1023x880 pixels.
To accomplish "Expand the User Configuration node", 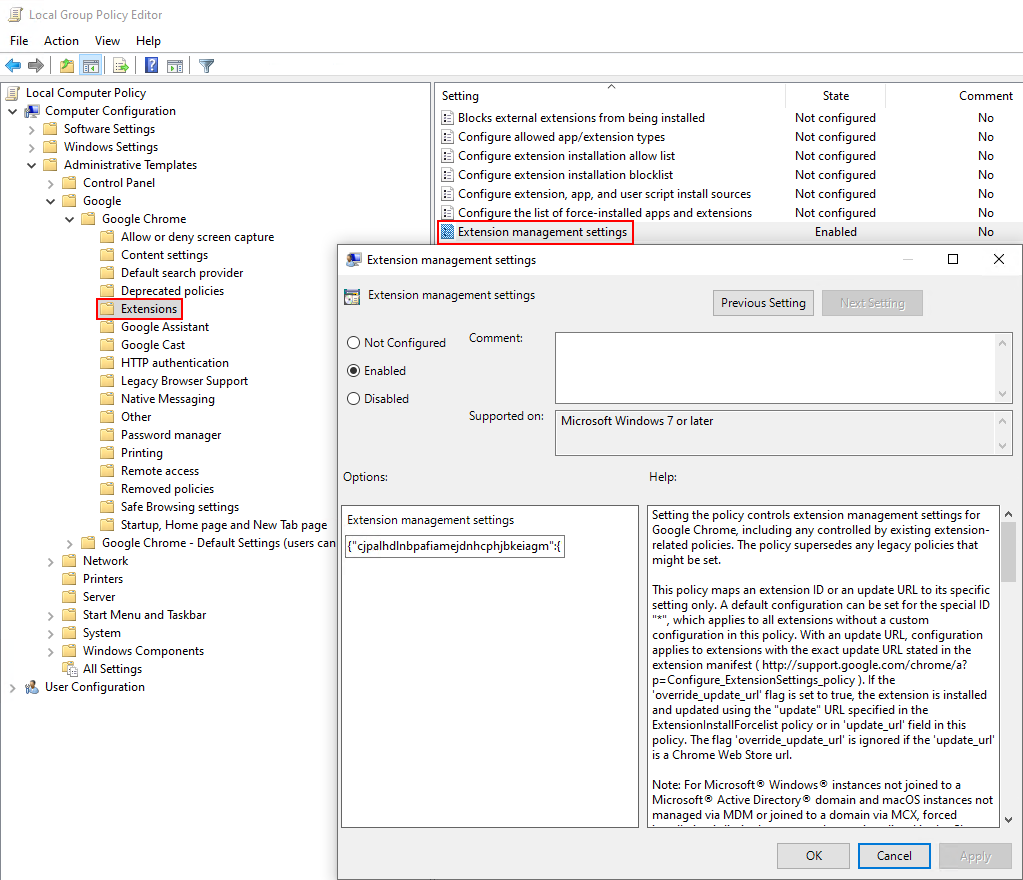I will [x=12, y=688].
